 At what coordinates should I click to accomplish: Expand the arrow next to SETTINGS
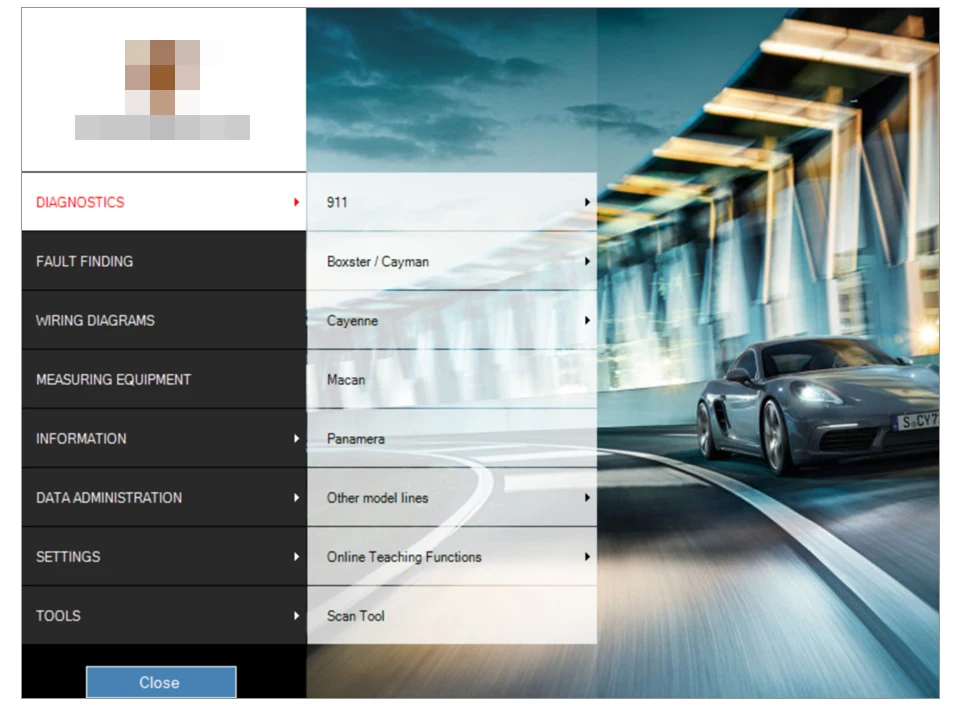tap(296, 557)
